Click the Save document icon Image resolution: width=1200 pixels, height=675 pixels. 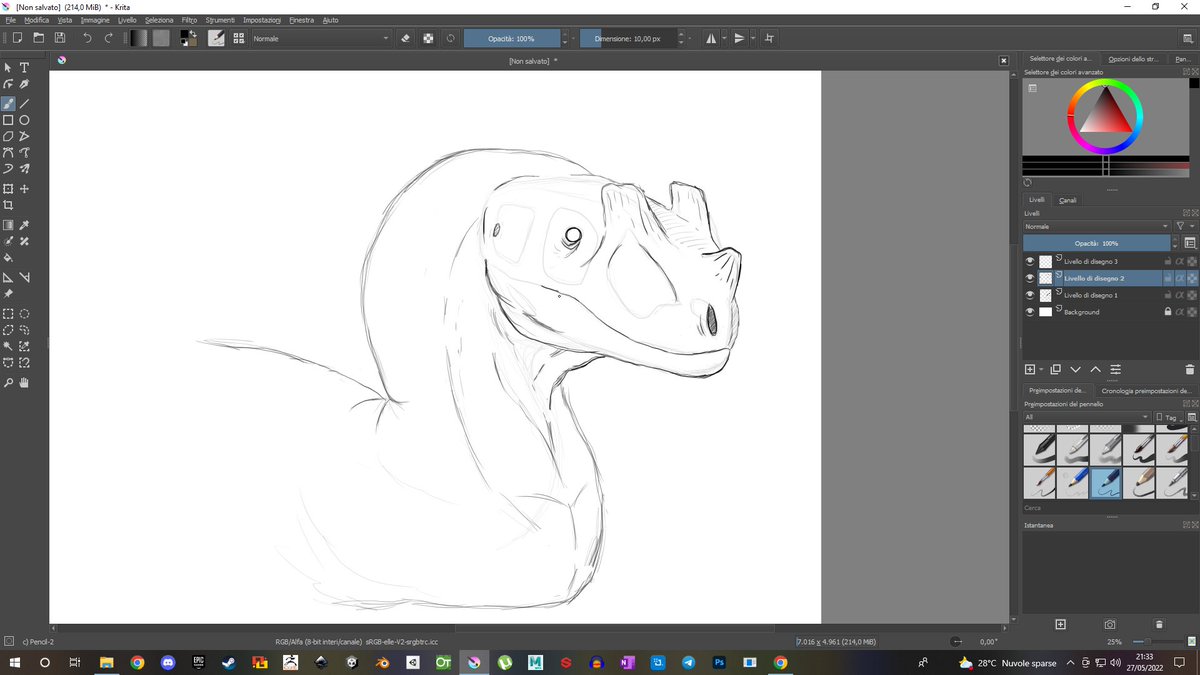click(x=60, y=38)
